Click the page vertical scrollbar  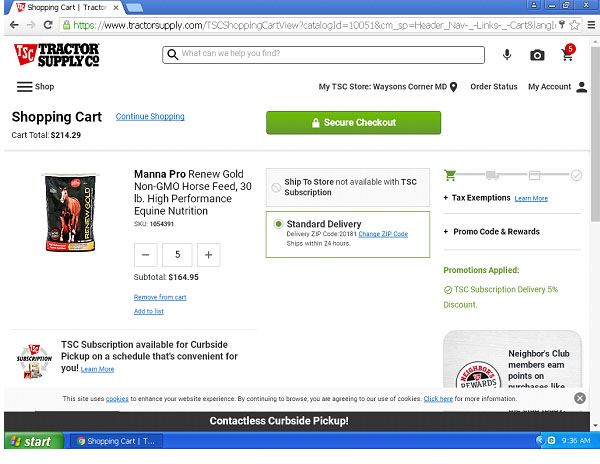click(595, 134)
